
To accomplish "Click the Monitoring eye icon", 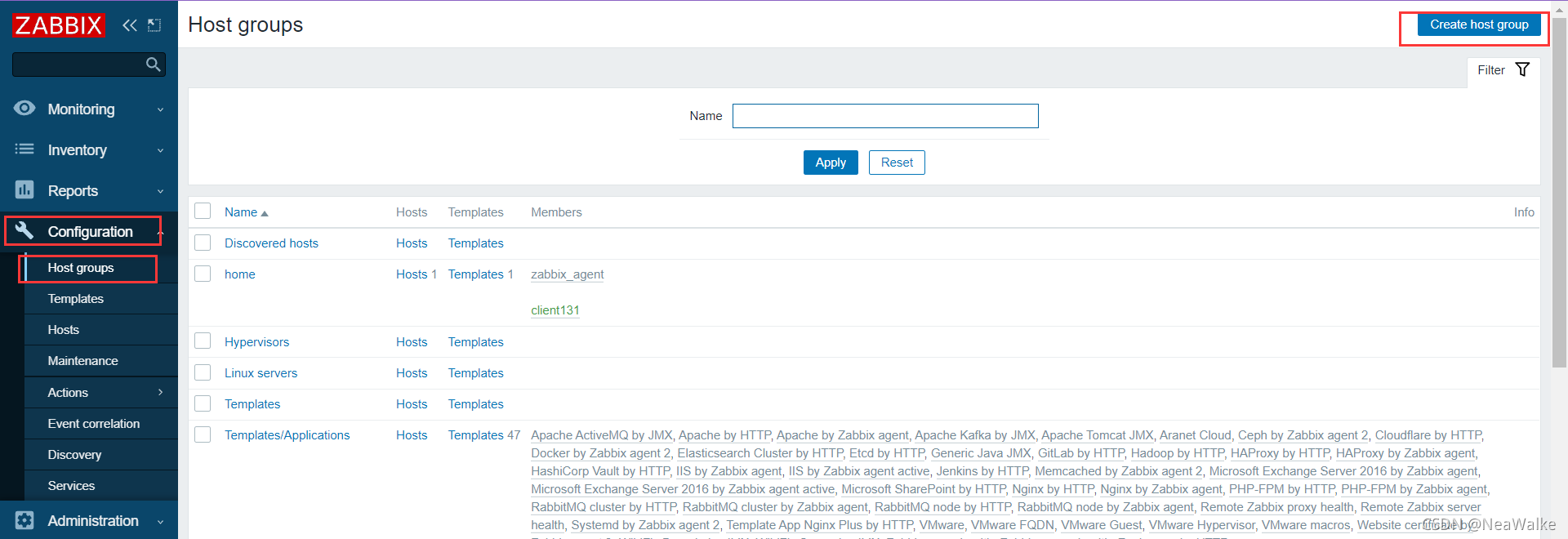I will tap(24, 108).
